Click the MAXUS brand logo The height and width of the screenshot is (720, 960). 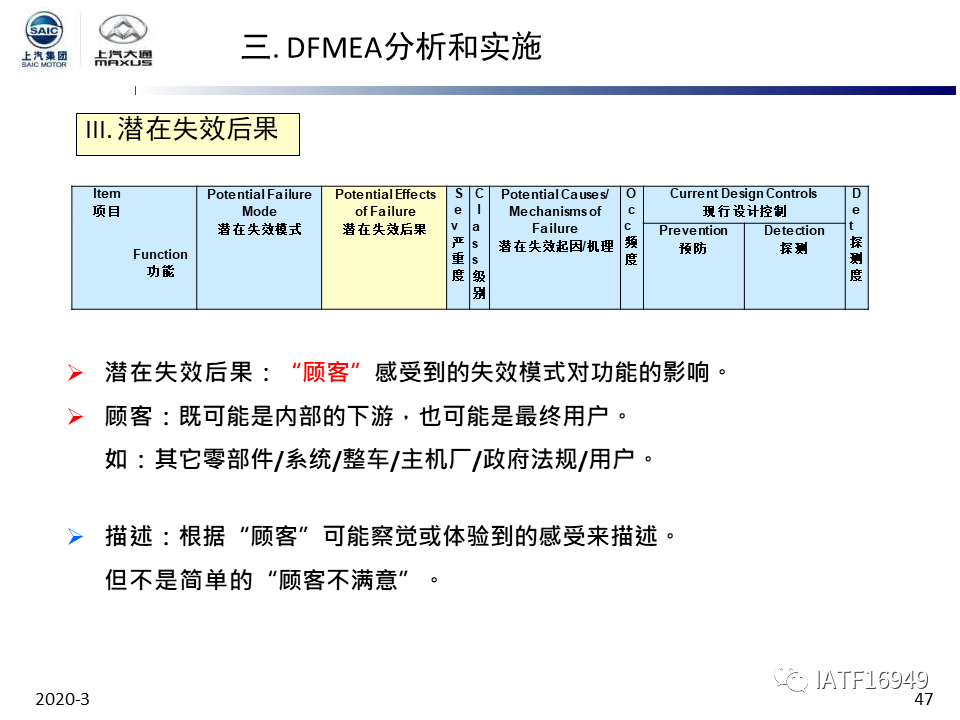123,40
